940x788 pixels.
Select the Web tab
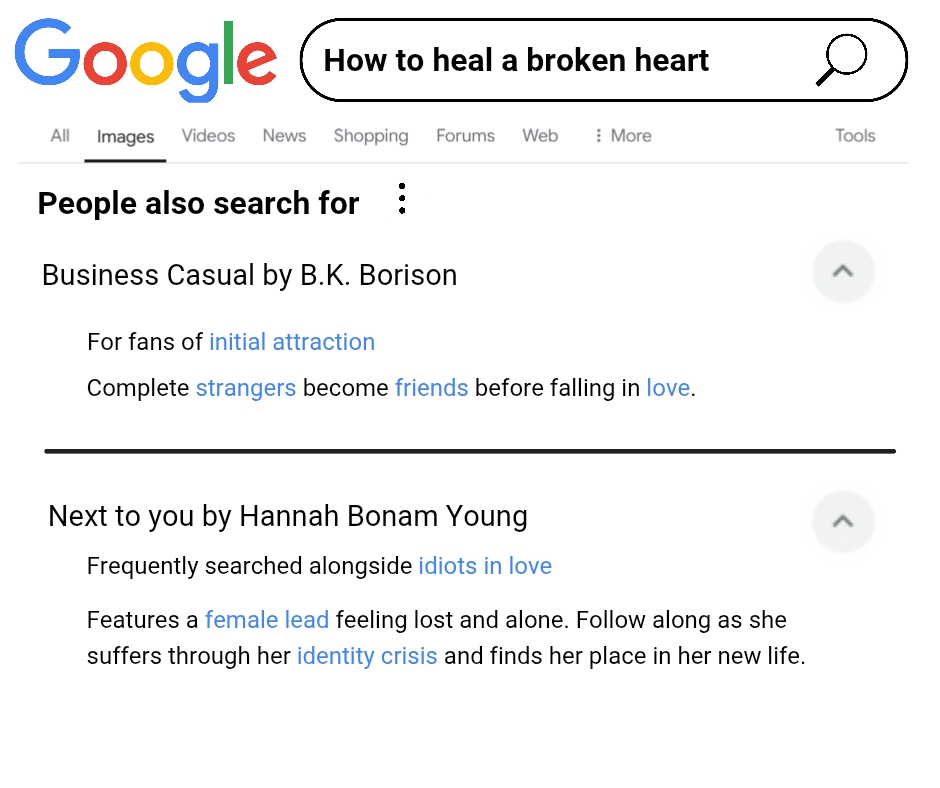[540, 136]
